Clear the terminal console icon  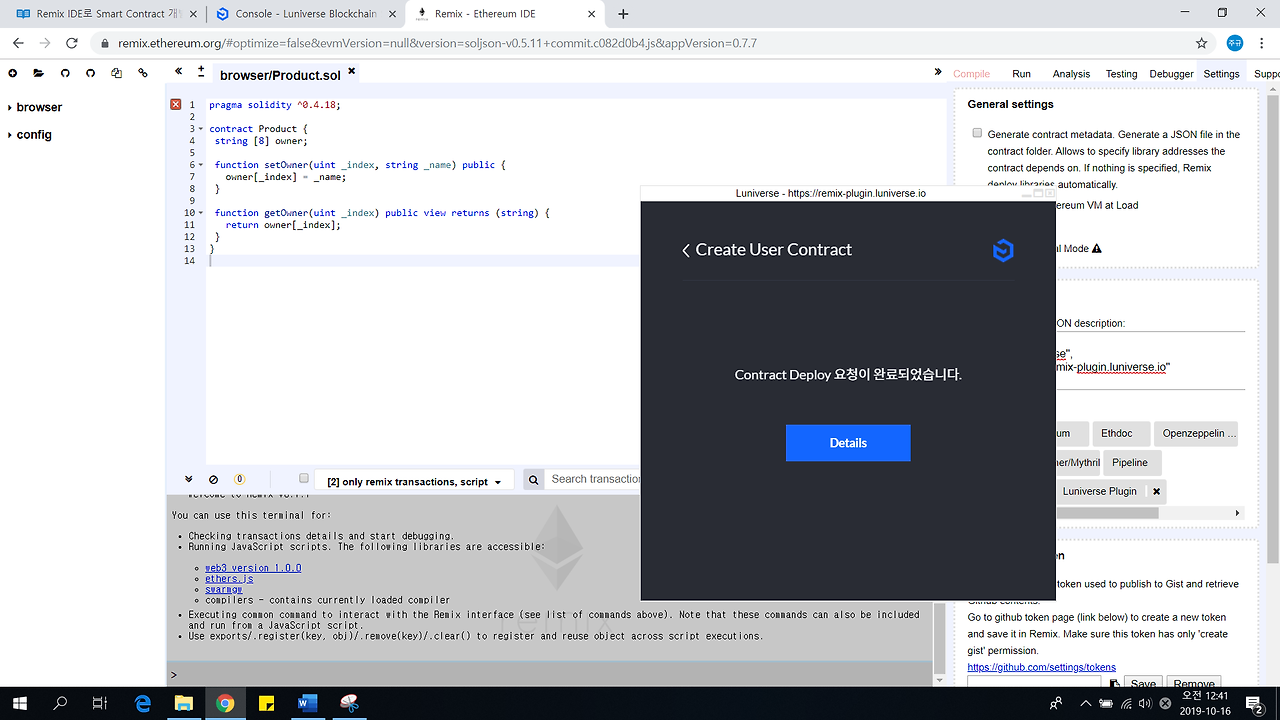213,480
